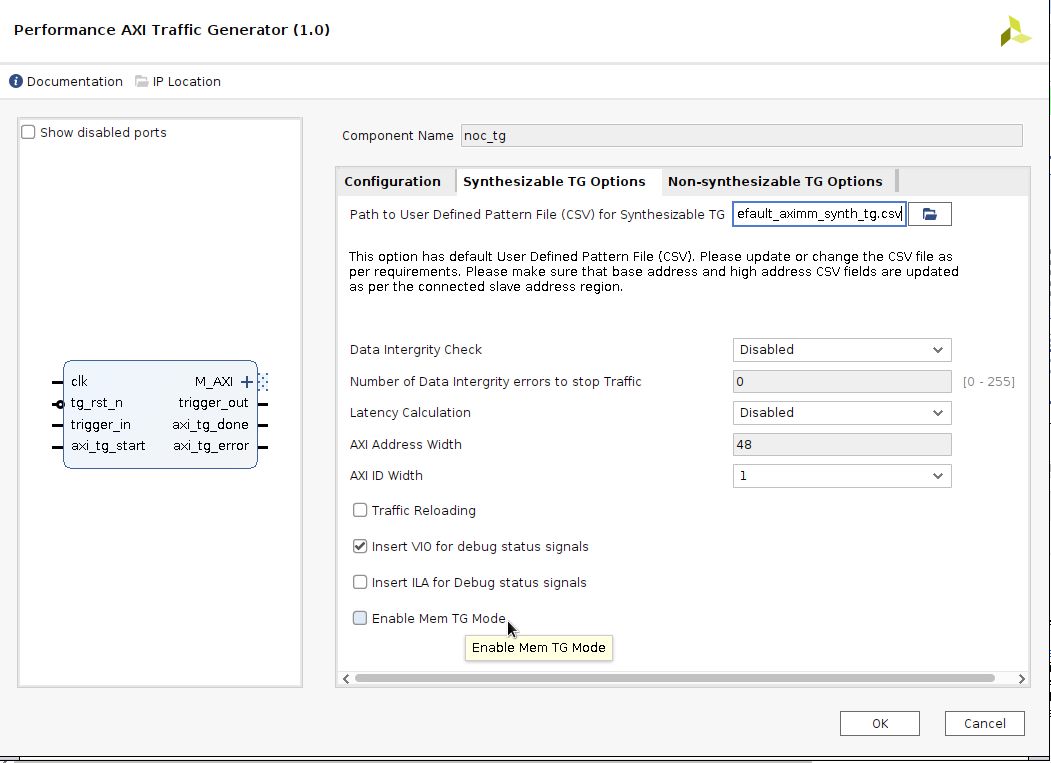Click the browse icon beside CSV path field
The height and width of the screenshot is (763, 1051).
click(x=931, y=213)
